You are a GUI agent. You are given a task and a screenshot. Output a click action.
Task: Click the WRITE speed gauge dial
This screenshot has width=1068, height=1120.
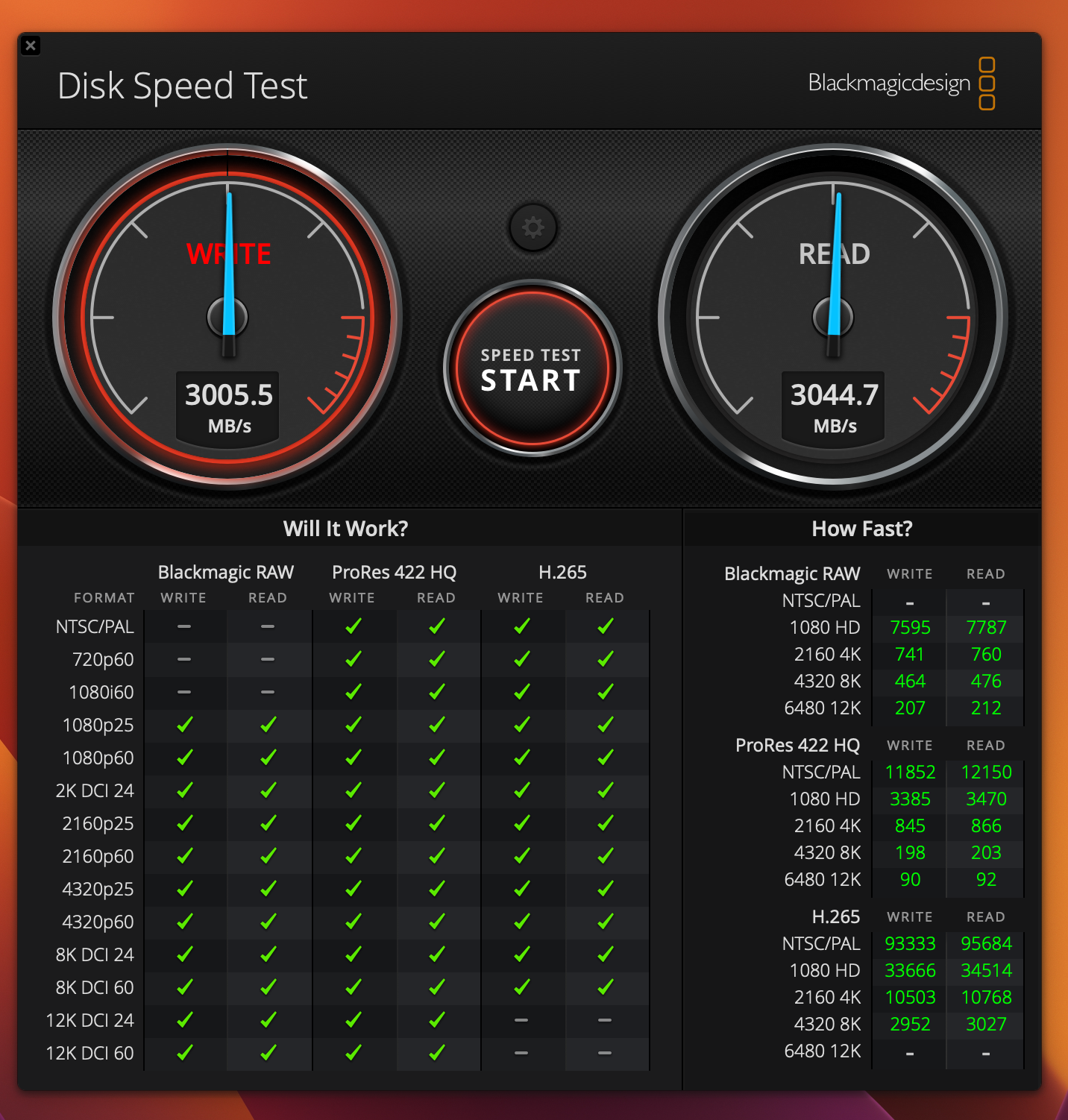pyautogui.click(x=227, y=318)
